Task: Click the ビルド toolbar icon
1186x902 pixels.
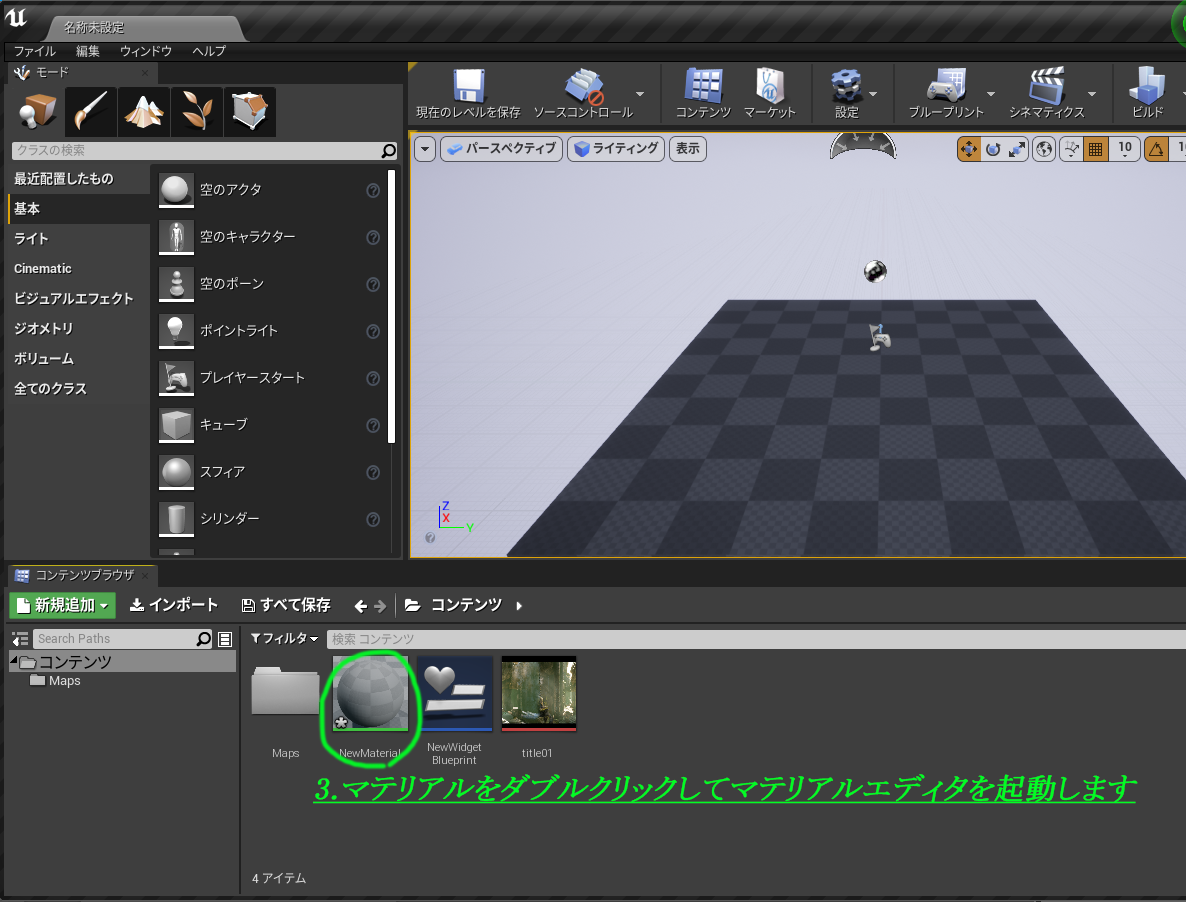Action: [1147, 85]
